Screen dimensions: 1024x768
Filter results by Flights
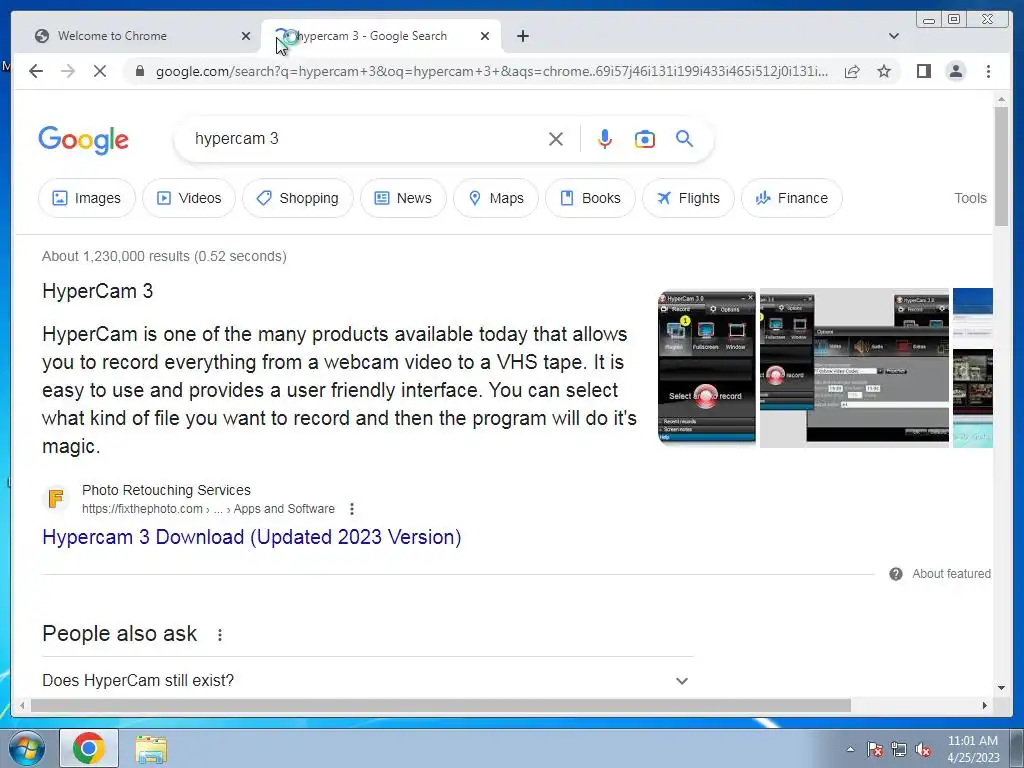click(688, 198)
